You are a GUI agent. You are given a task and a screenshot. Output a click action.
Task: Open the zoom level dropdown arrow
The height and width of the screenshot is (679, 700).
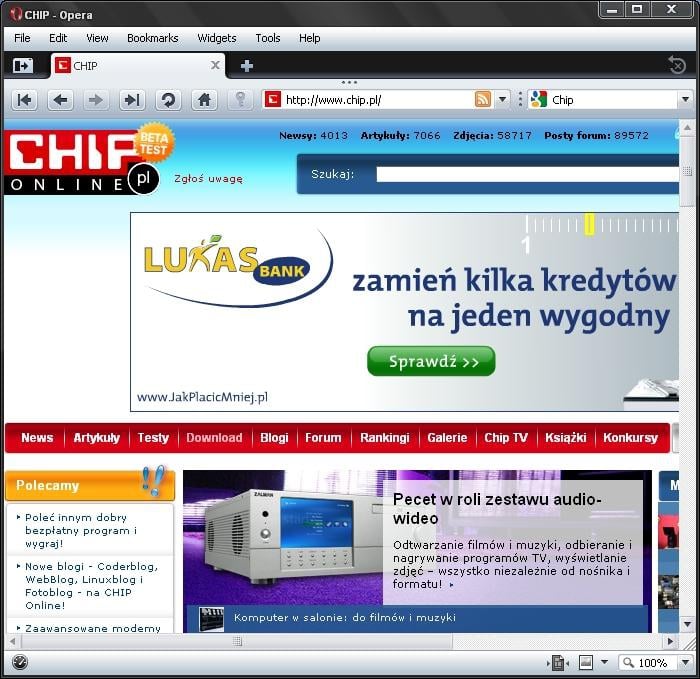[x=686, y=663]
